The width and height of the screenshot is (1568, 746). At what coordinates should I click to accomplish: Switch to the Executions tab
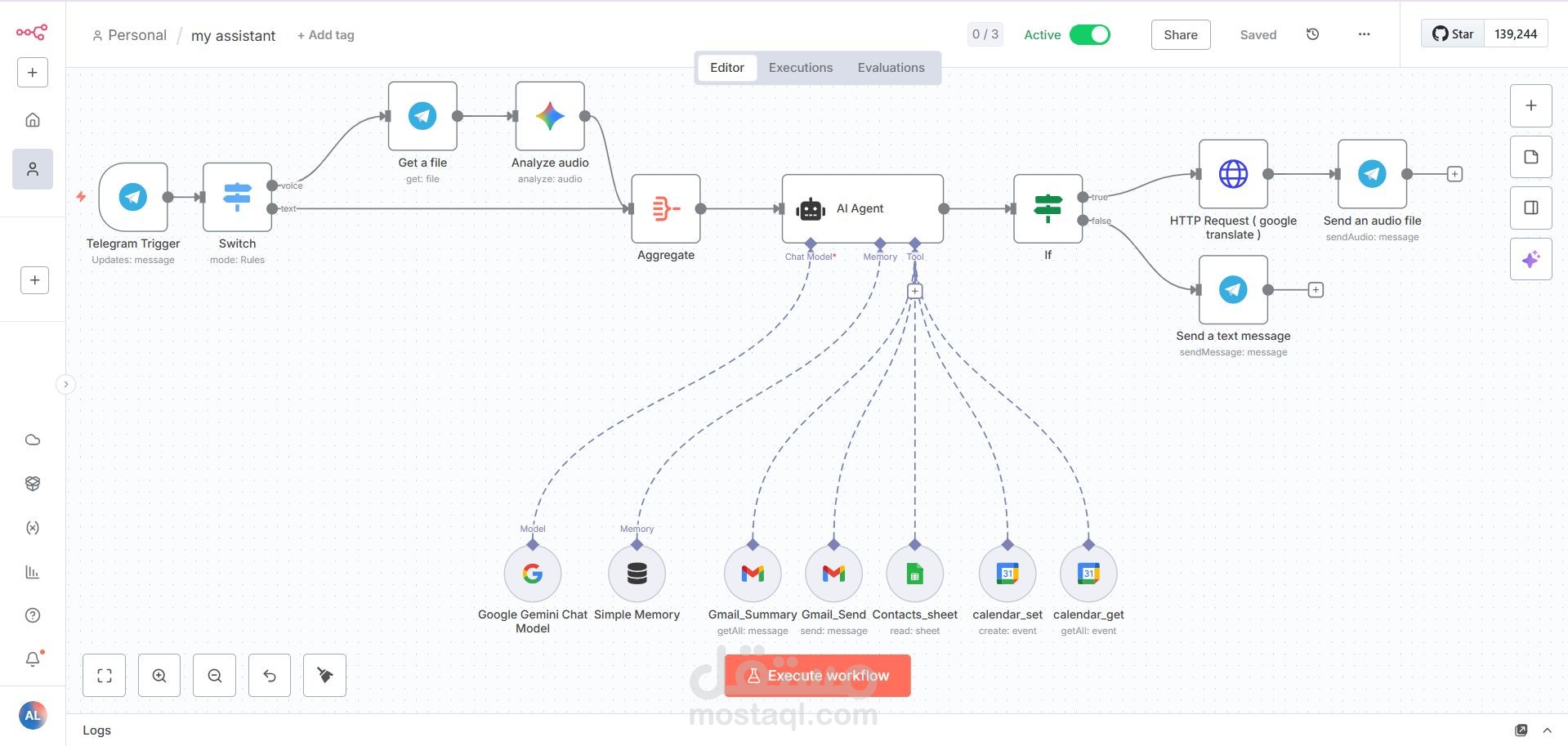[x=801, y=68]
